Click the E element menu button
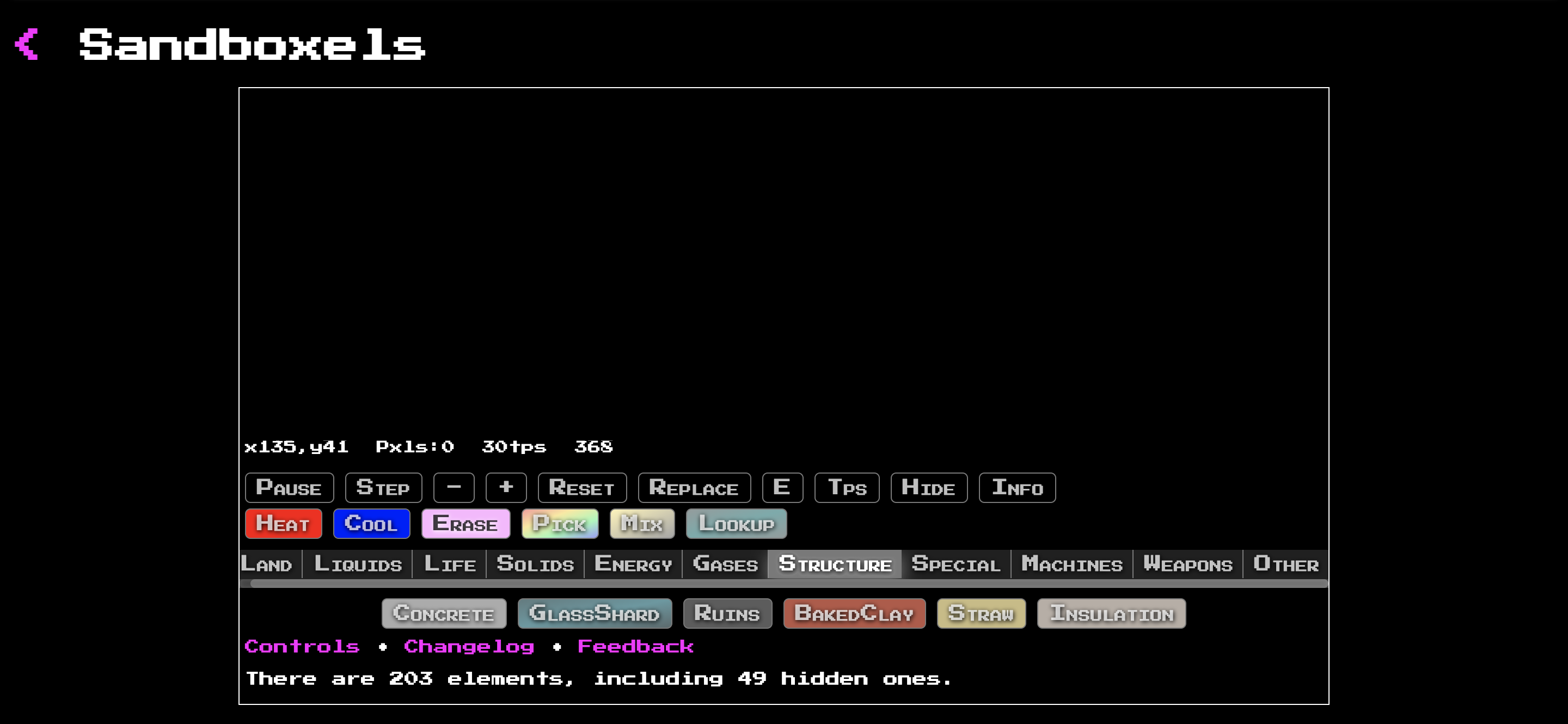This screenshot has width=1568, height=724. pos(783,487)
